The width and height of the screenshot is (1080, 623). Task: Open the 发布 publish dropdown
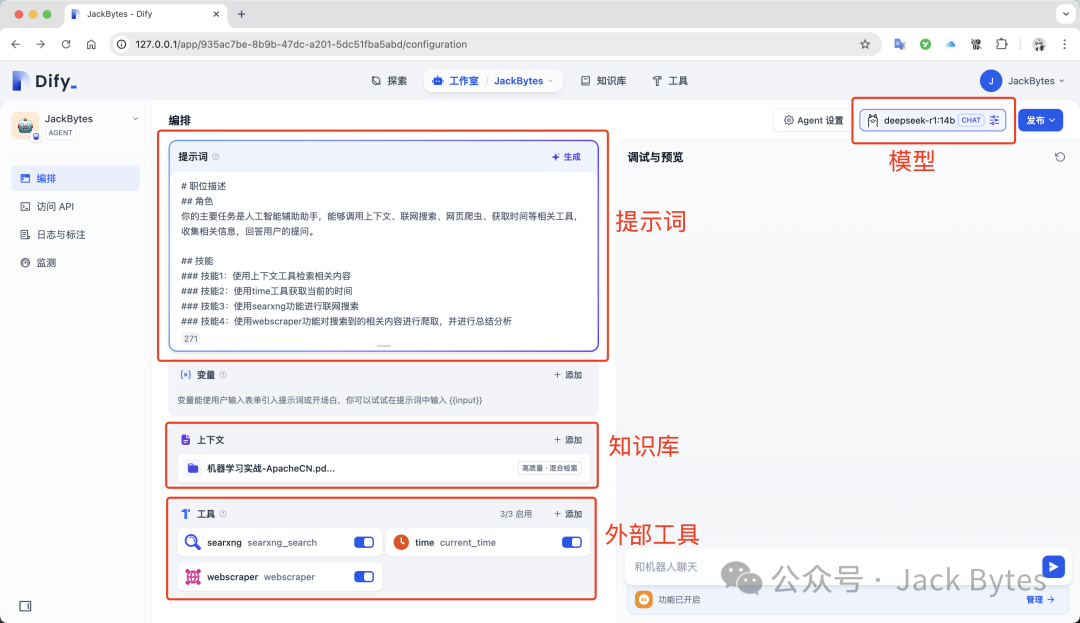click(x=1040, y=120)
